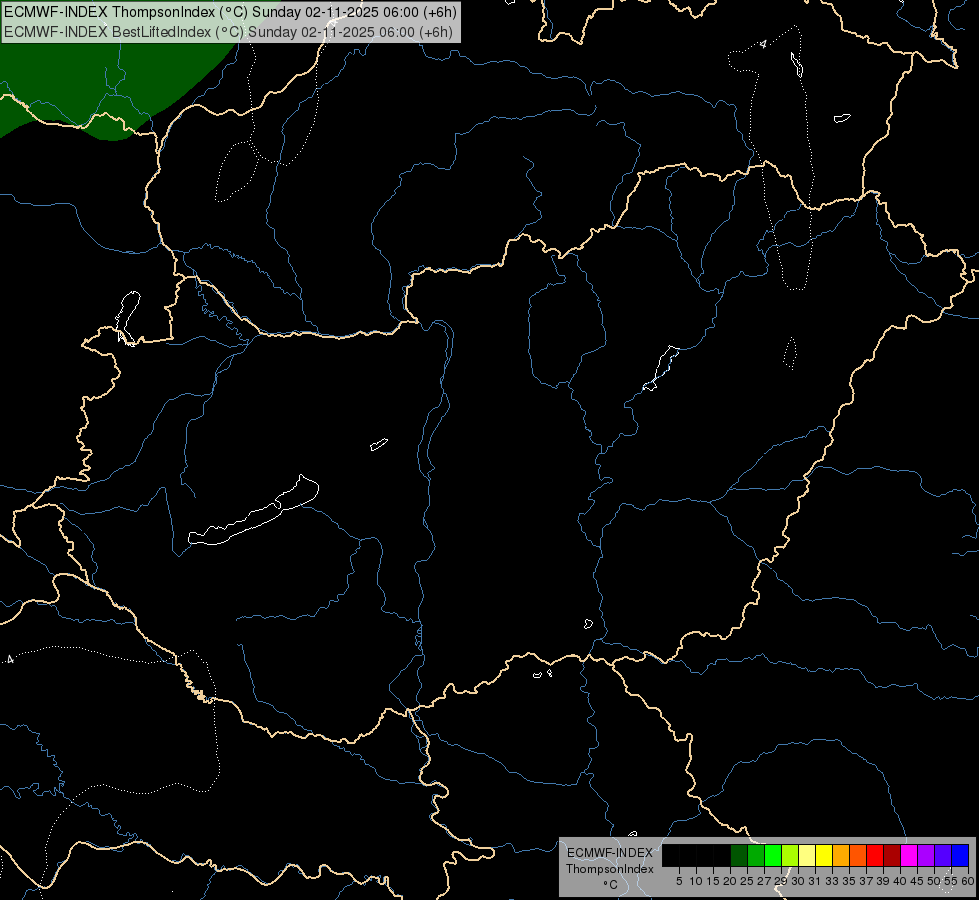Click the BestLiftedIndex title line at top
Image resolution: width=979 pixels, height=900 pixels.
228,32
